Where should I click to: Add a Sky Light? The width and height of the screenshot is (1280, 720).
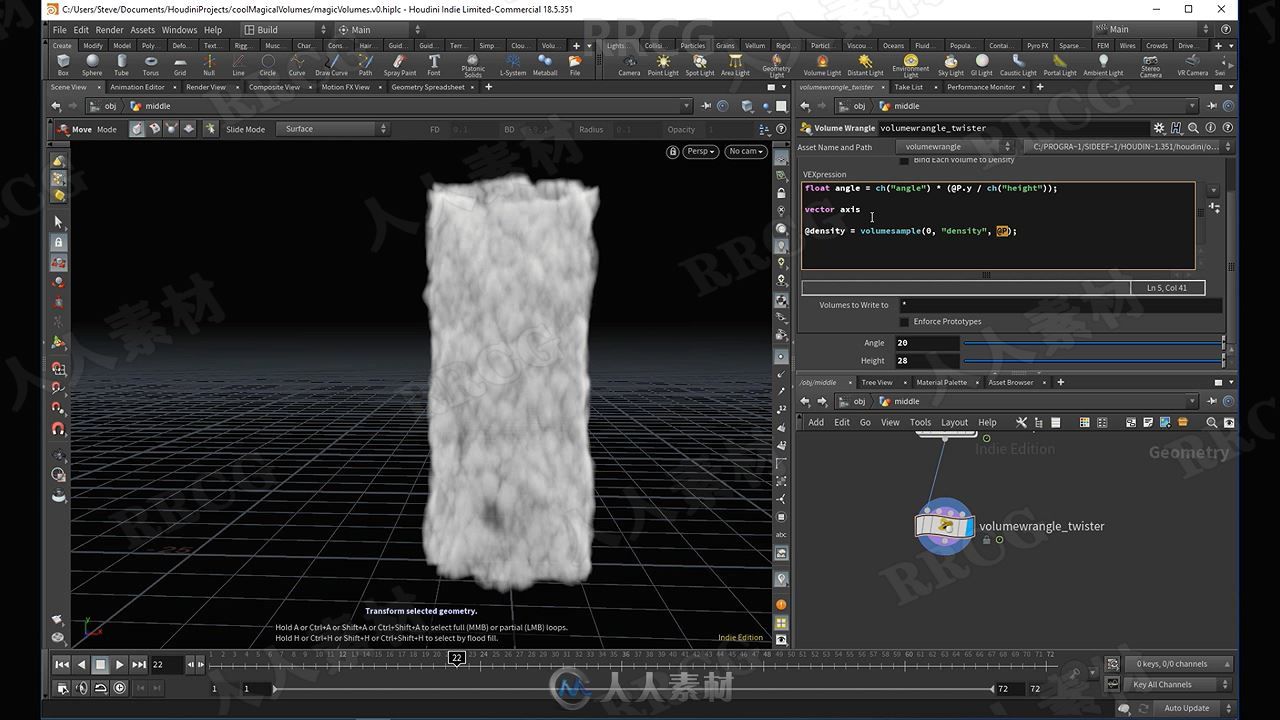pos(951,65)
